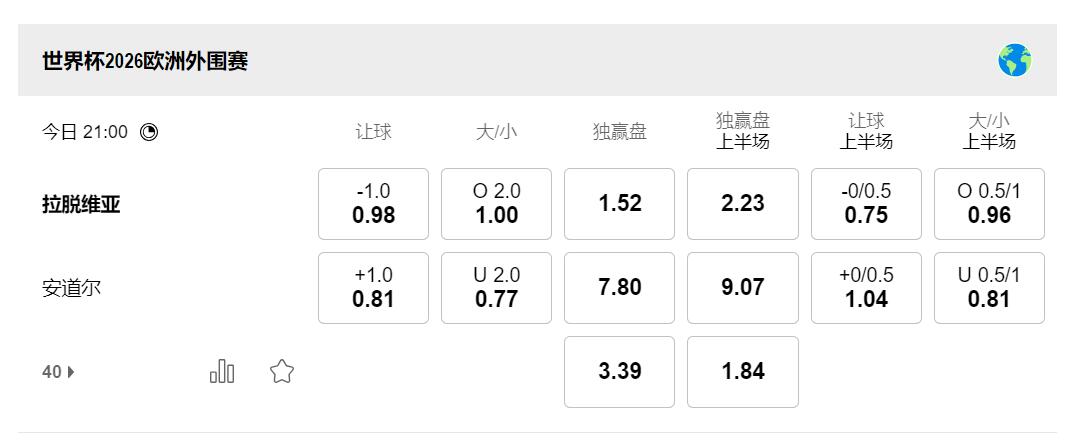Click the globe icon in league header

[x=1014, y=61]
